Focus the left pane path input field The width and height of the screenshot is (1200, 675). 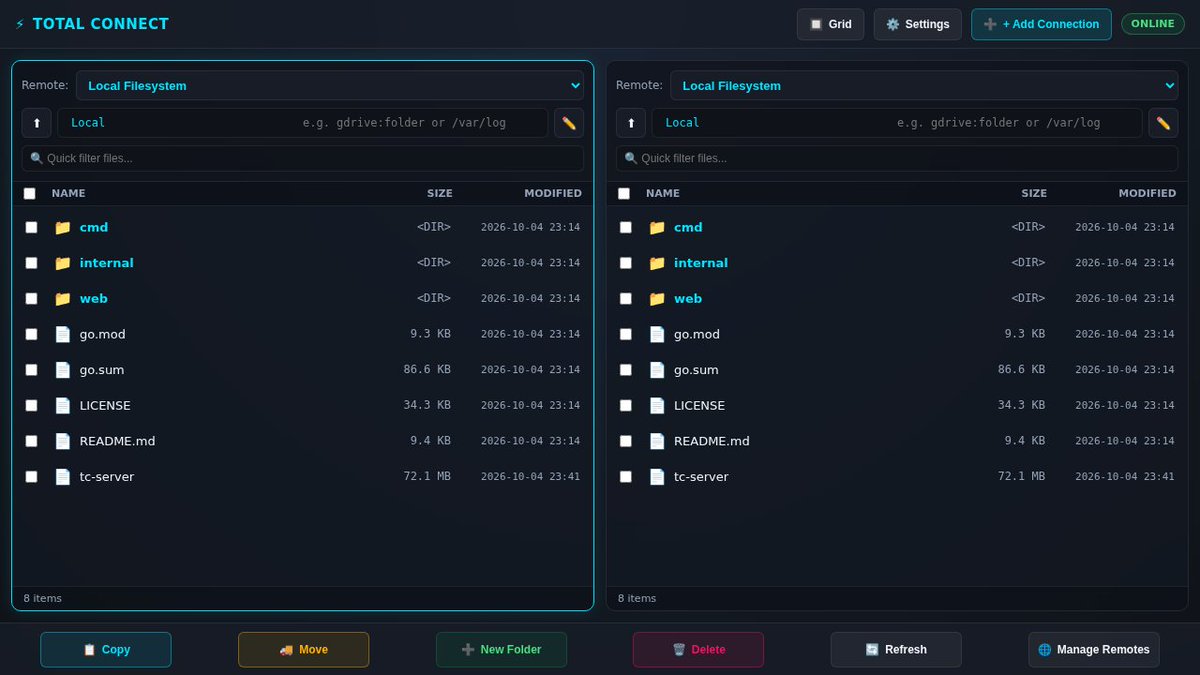coord(303,123)
